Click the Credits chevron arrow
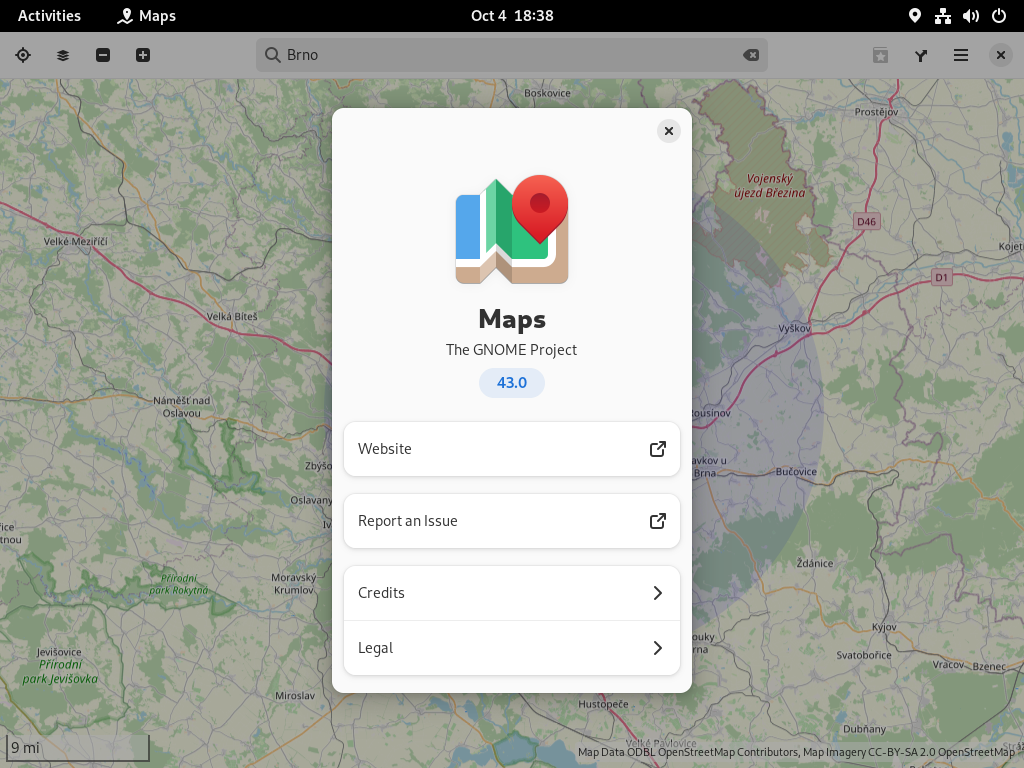This screenshot has height=768, width=1024. tap(658, 593)
